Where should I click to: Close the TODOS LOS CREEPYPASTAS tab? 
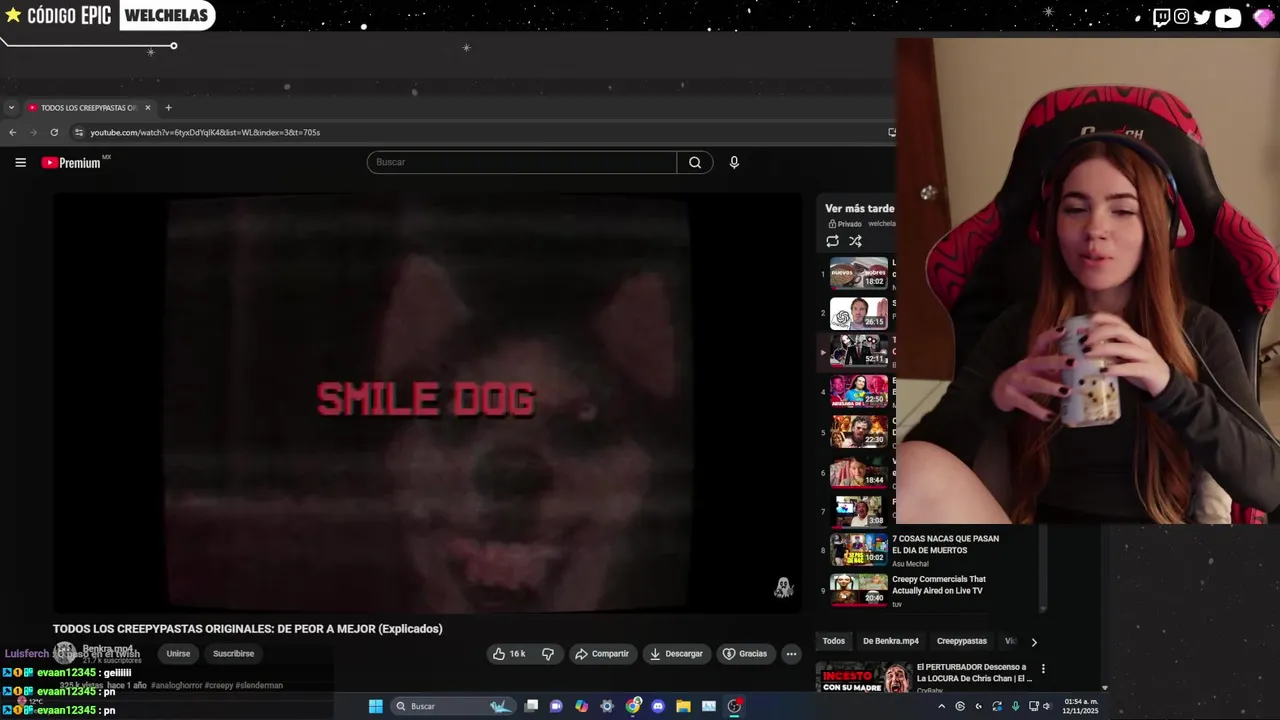pyautogui.click(x=147, y=107)
